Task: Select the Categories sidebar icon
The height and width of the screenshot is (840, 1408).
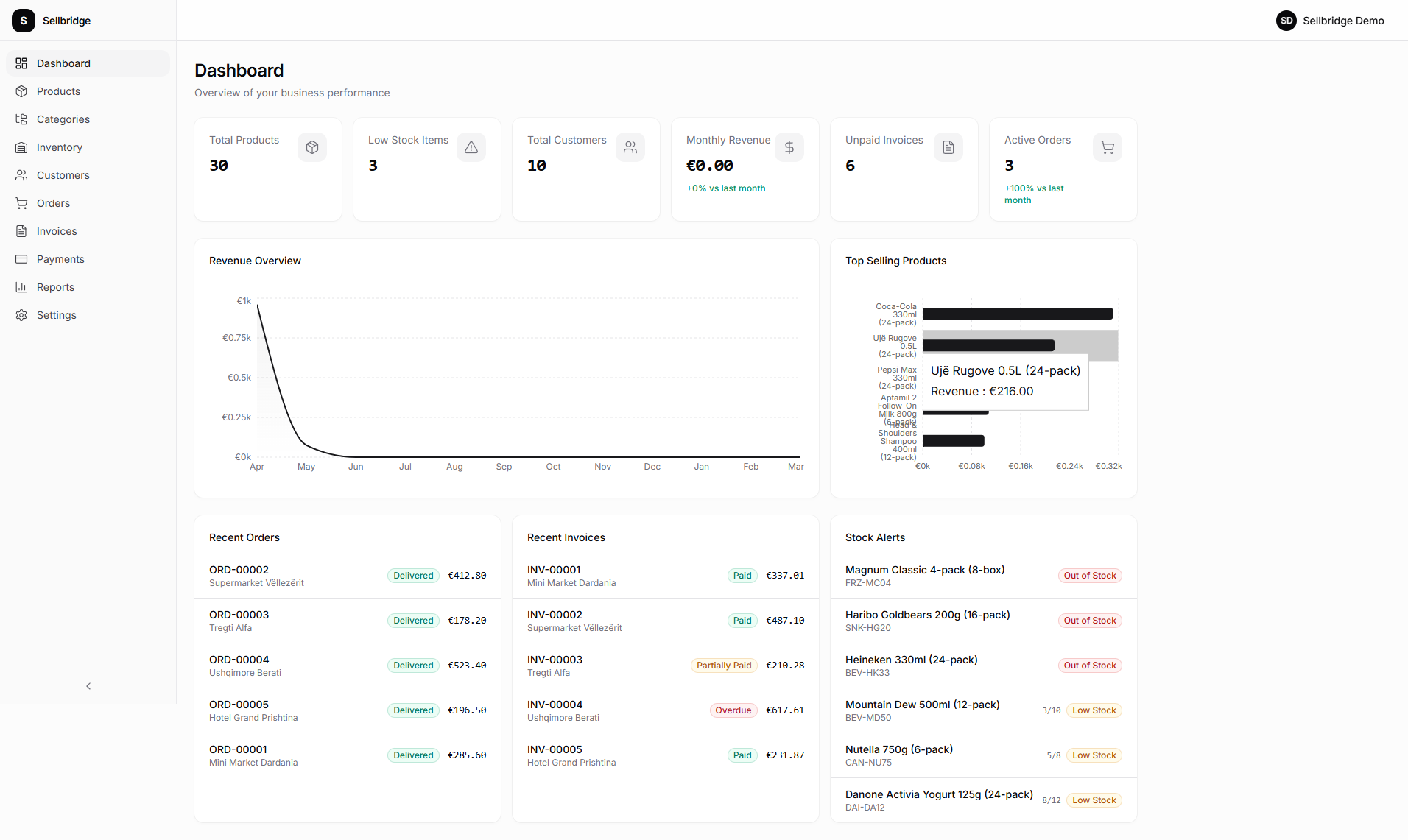Action: pyautogui.click(x=21, y=119)
